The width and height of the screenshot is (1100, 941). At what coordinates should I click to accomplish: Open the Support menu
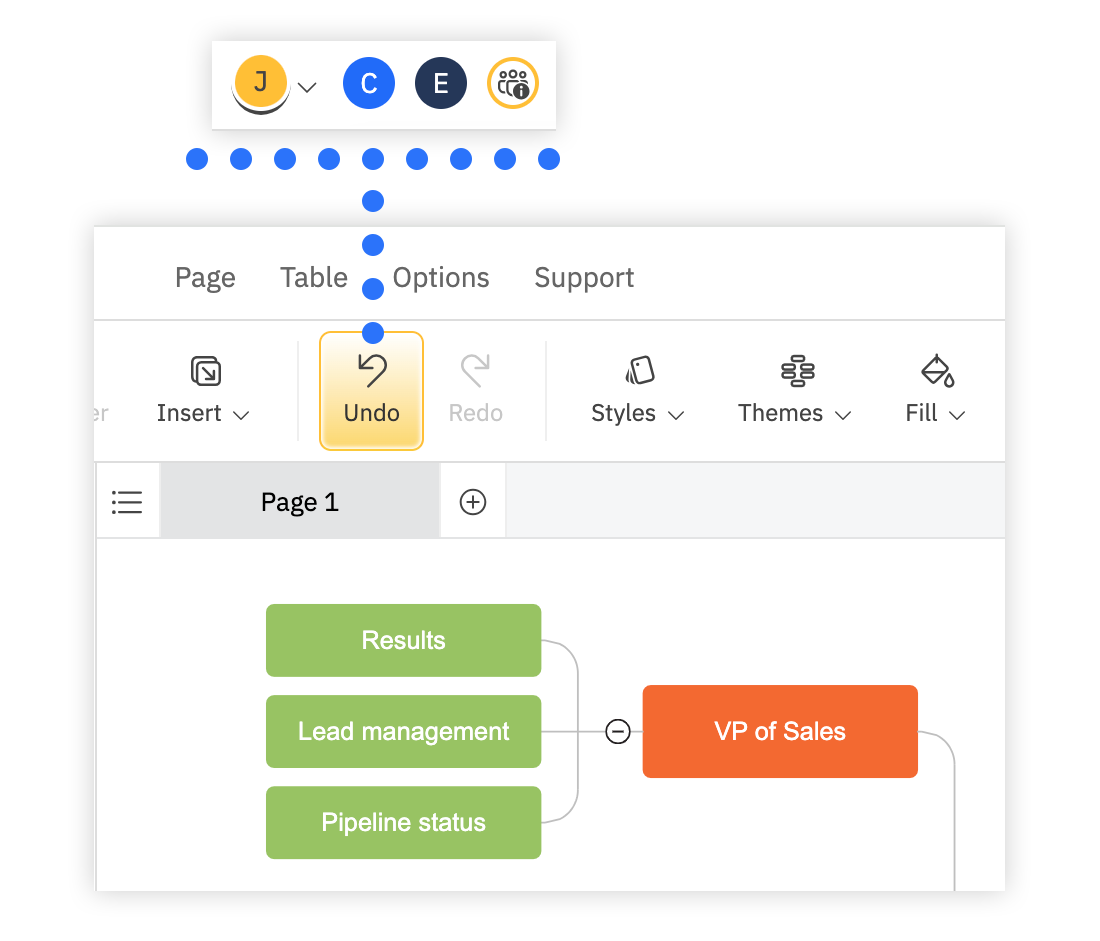click(584, 277)
